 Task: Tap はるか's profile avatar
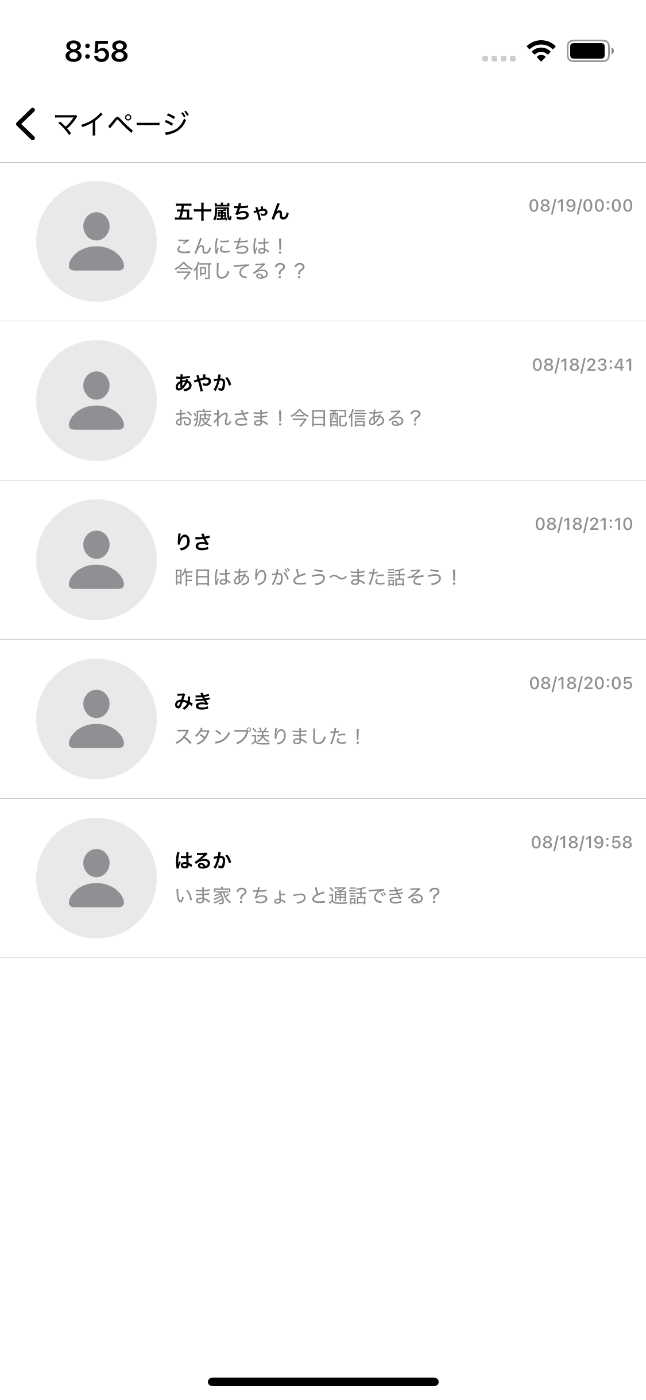(x=96, y=877)
